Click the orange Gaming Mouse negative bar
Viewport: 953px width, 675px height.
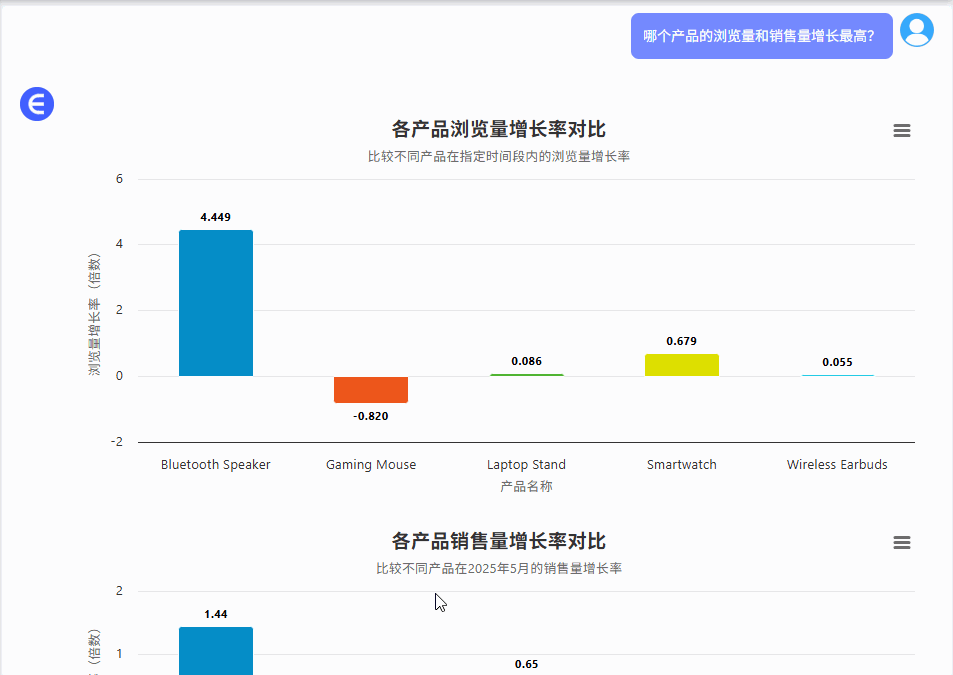[371, 389]
